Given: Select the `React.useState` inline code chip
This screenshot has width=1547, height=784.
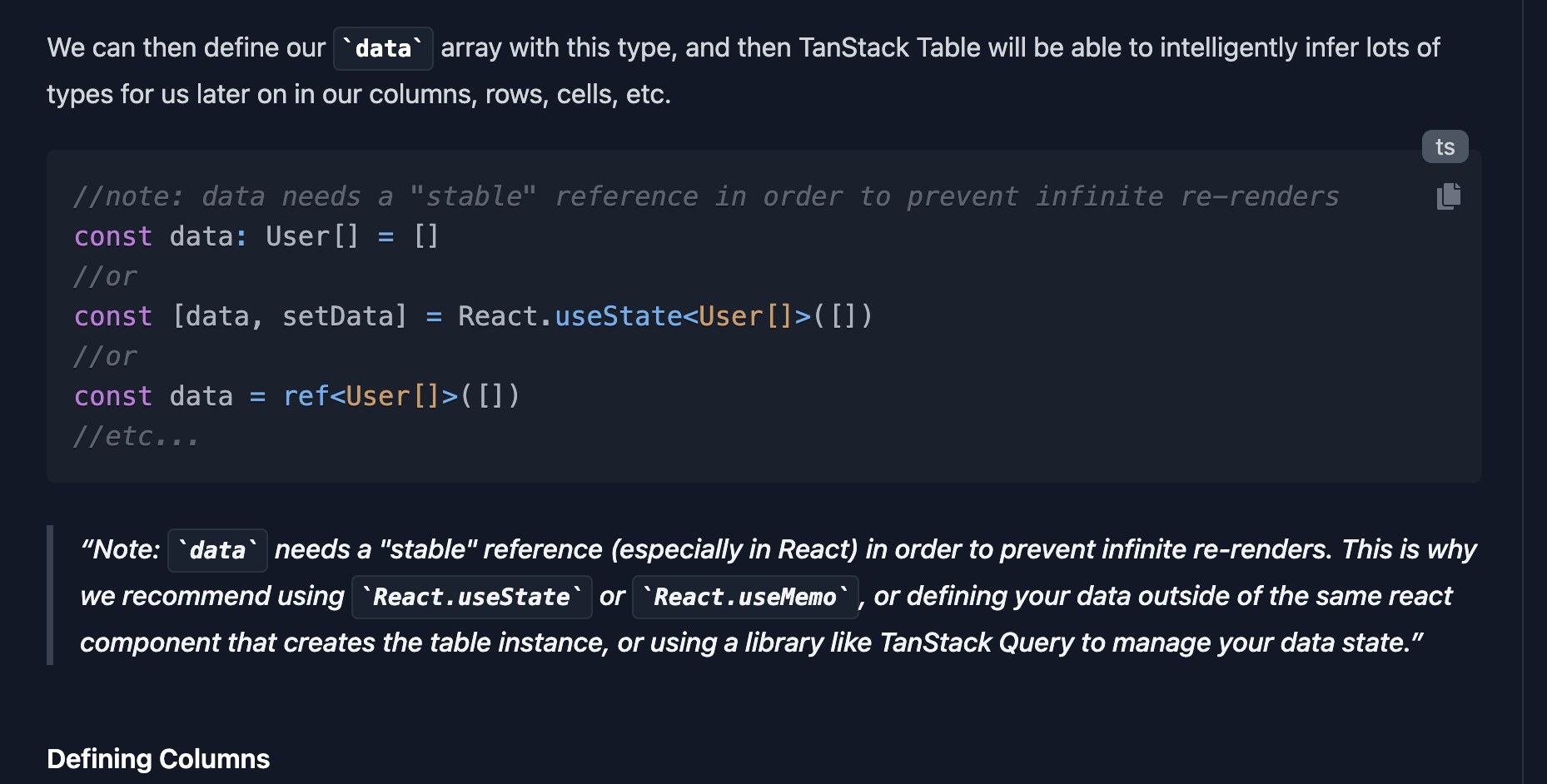Looking at the screenshot, I should pos(472,597).
